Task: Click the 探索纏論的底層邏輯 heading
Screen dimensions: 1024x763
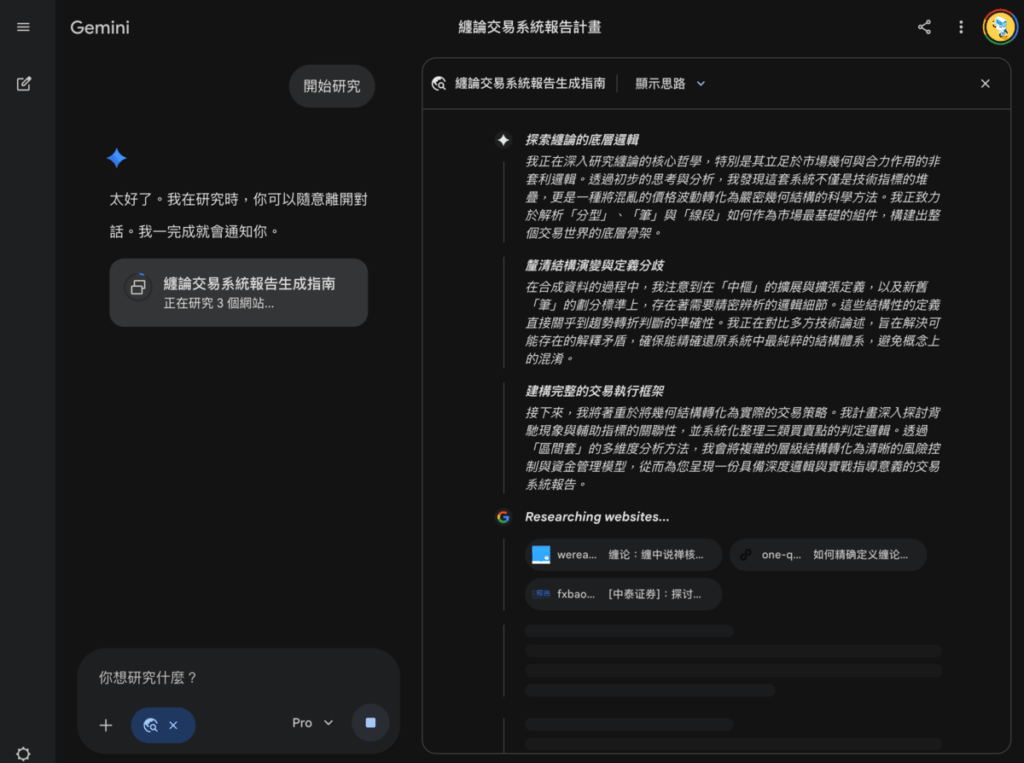Action: click(x=582, y=140)
